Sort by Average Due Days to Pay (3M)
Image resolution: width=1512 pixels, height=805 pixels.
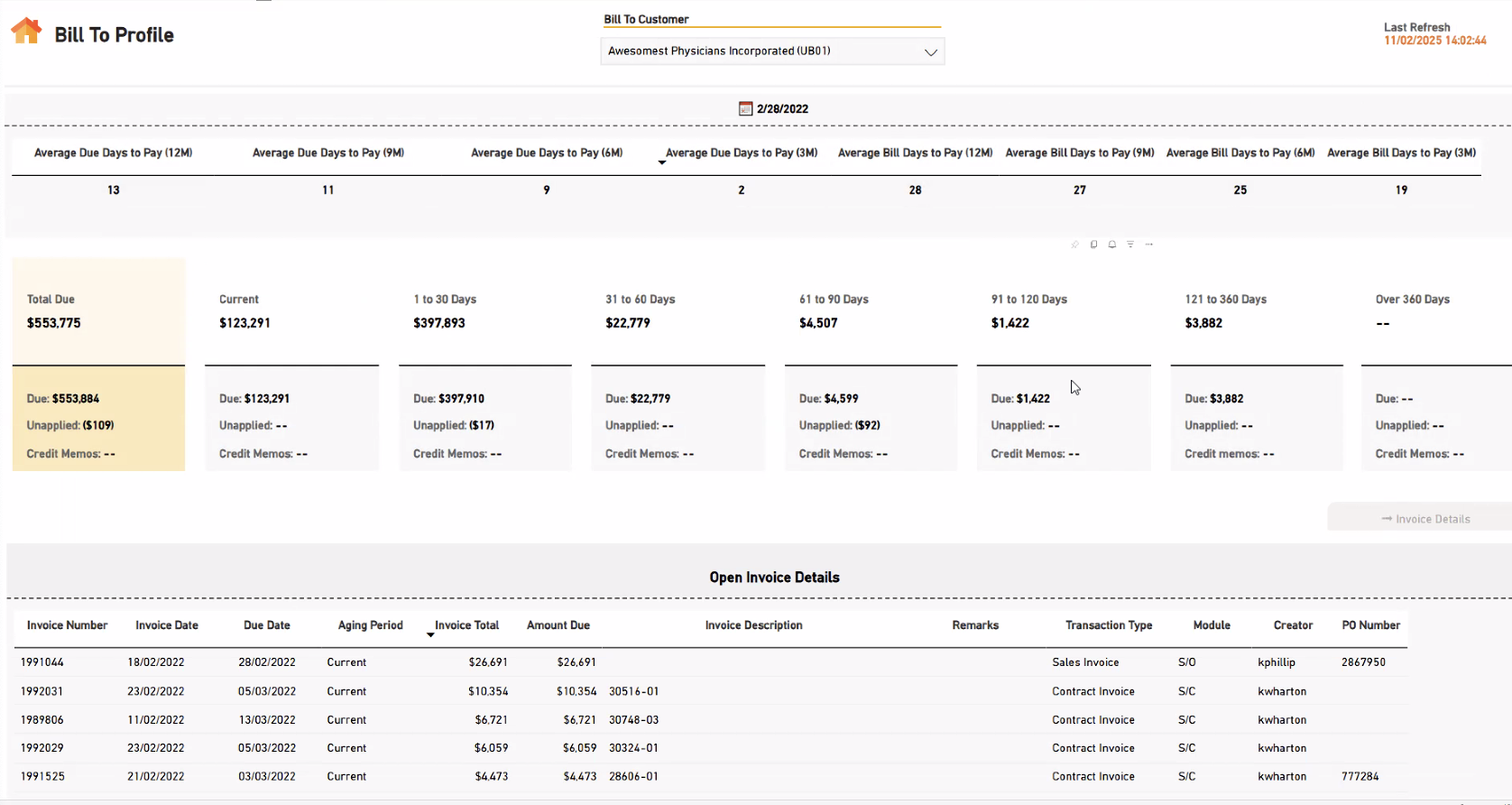pyautogui.click(x=742, y=153)
